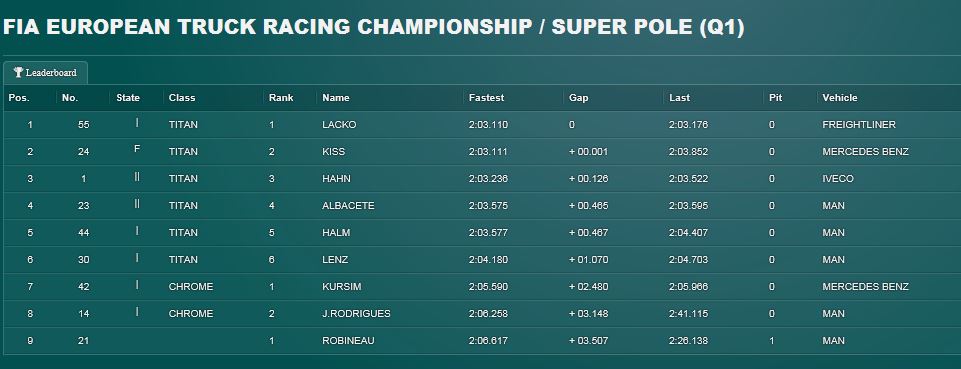Click the No. column header

tap(70, 97)
